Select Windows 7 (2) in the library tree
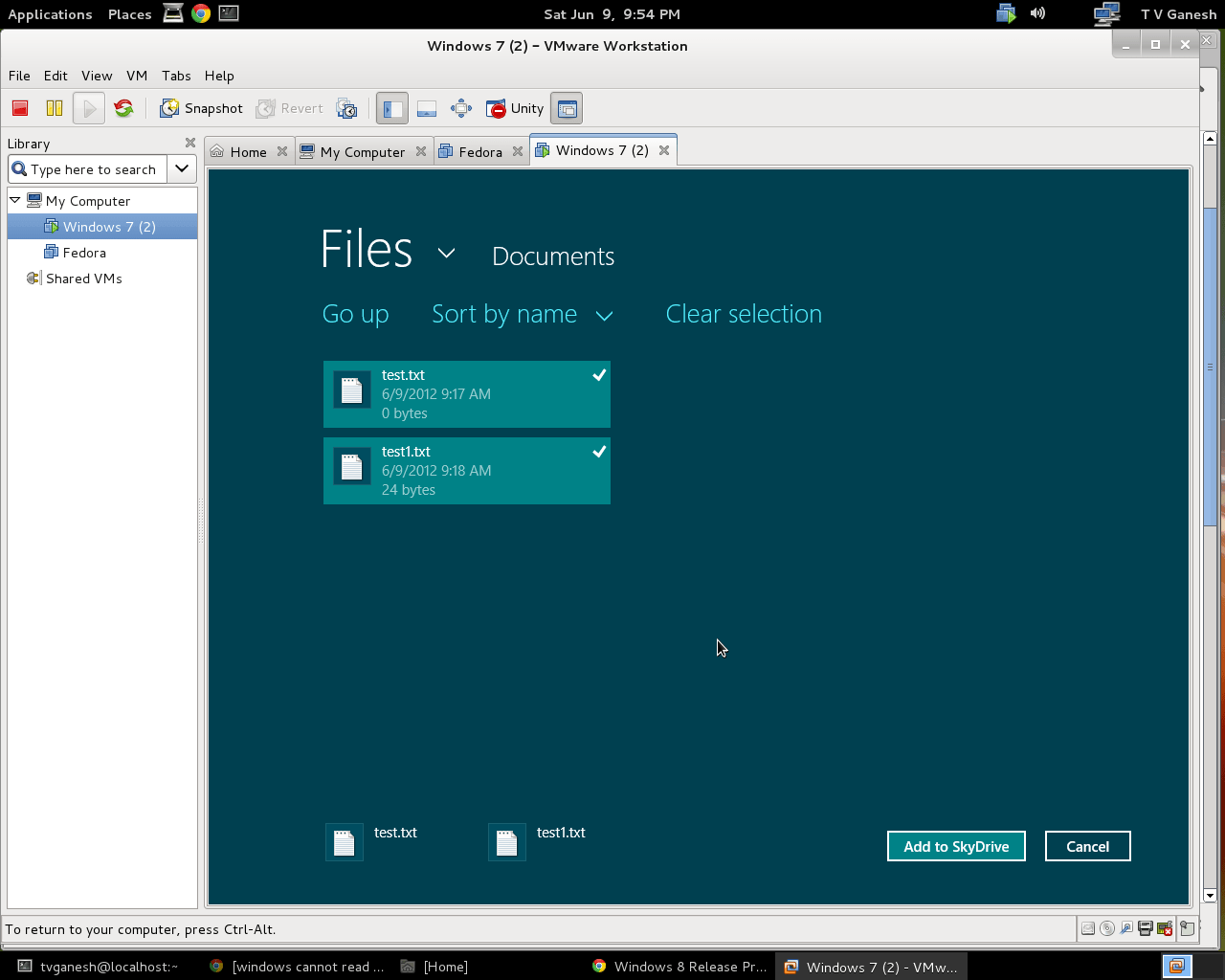Image resolution: width=1225 pixels, height=980 pixels. coord(102,227)
